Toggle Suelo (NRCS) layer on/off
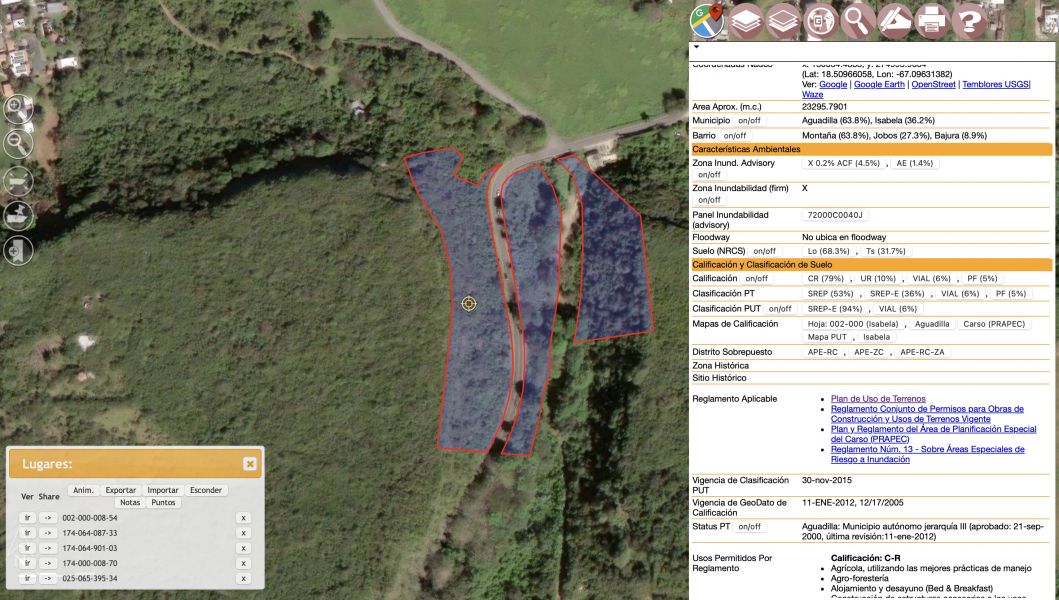The height and width of the screenshot is (600, 1059). click(x=763, y=251)
